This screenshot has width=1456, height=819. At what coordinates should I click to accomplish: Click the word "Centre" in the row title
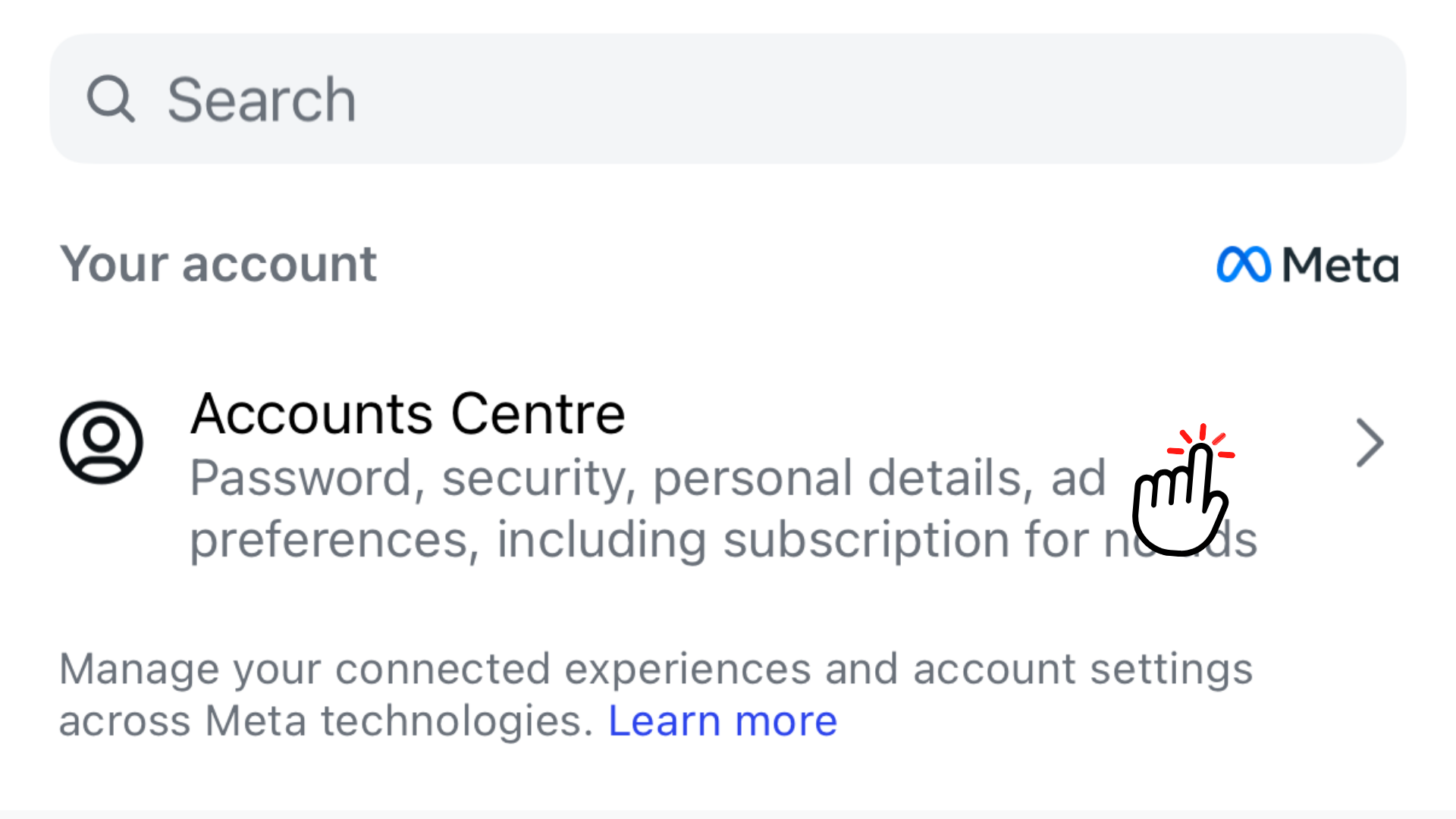(538, 414)
